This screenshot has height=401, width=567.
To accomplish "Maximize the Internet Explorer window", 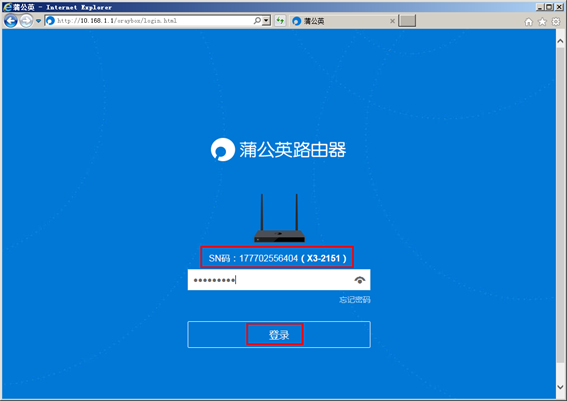I will (x=549, y=7).
